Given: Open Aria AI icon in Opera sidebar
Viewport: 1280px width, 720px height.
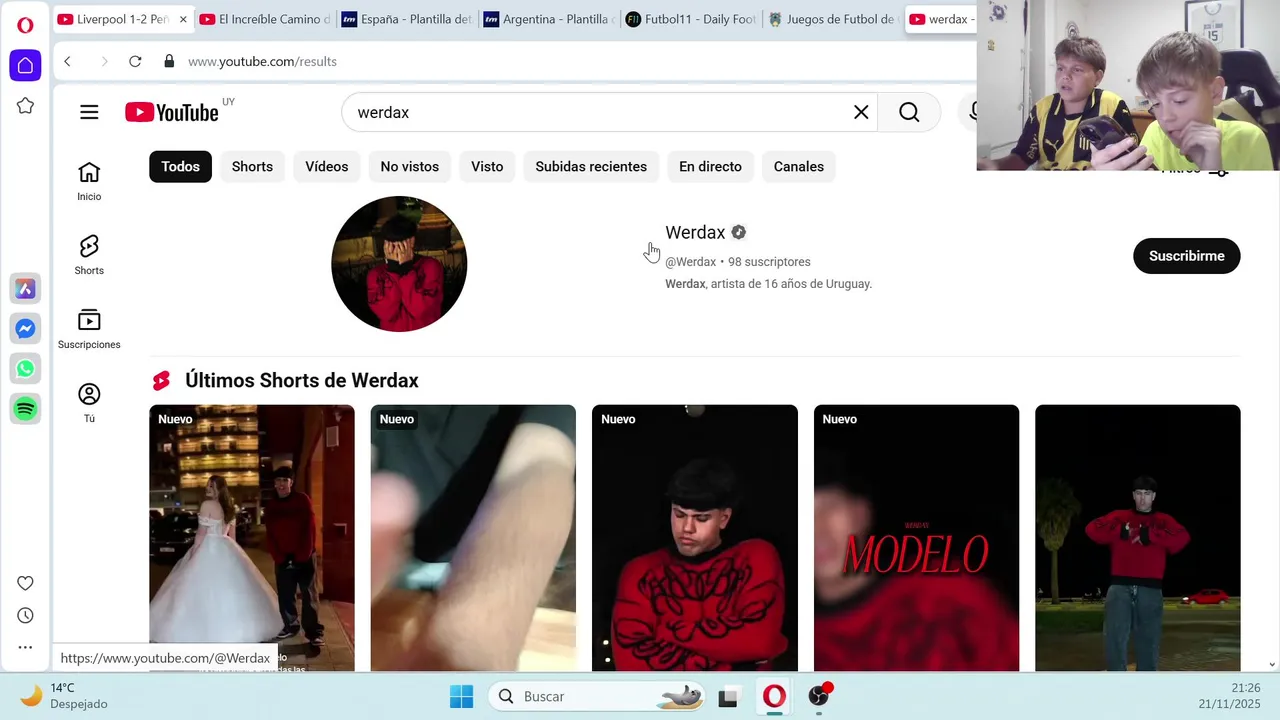Looking at the screenshot, I should click(25, 289).
